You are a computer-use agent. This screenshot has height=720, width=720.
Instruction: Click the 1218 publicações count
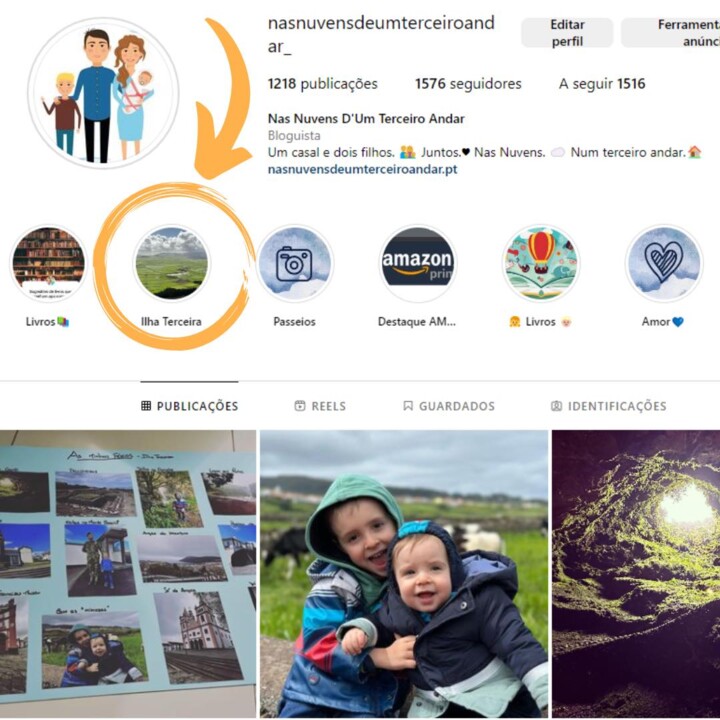tap(322, 84)
